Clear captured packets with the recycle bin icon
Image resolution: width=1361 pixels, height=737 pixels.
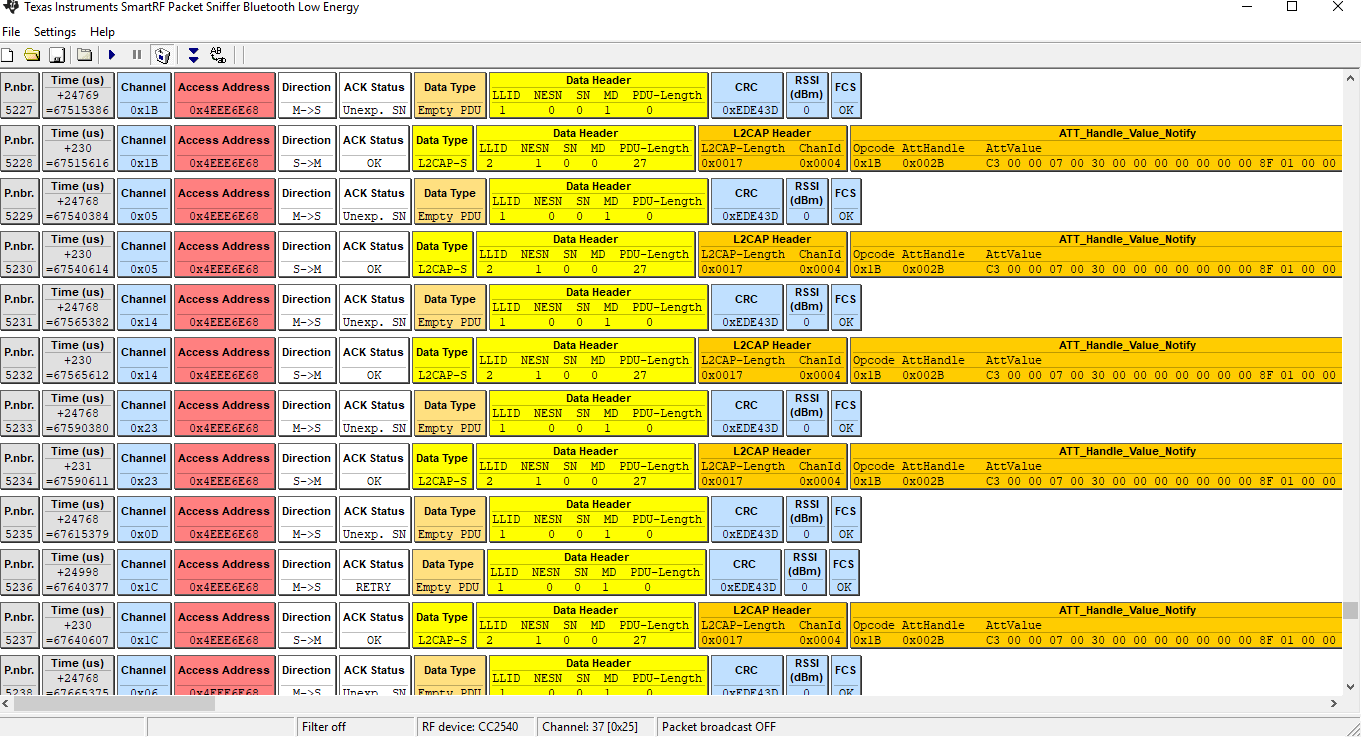point(163,55)
